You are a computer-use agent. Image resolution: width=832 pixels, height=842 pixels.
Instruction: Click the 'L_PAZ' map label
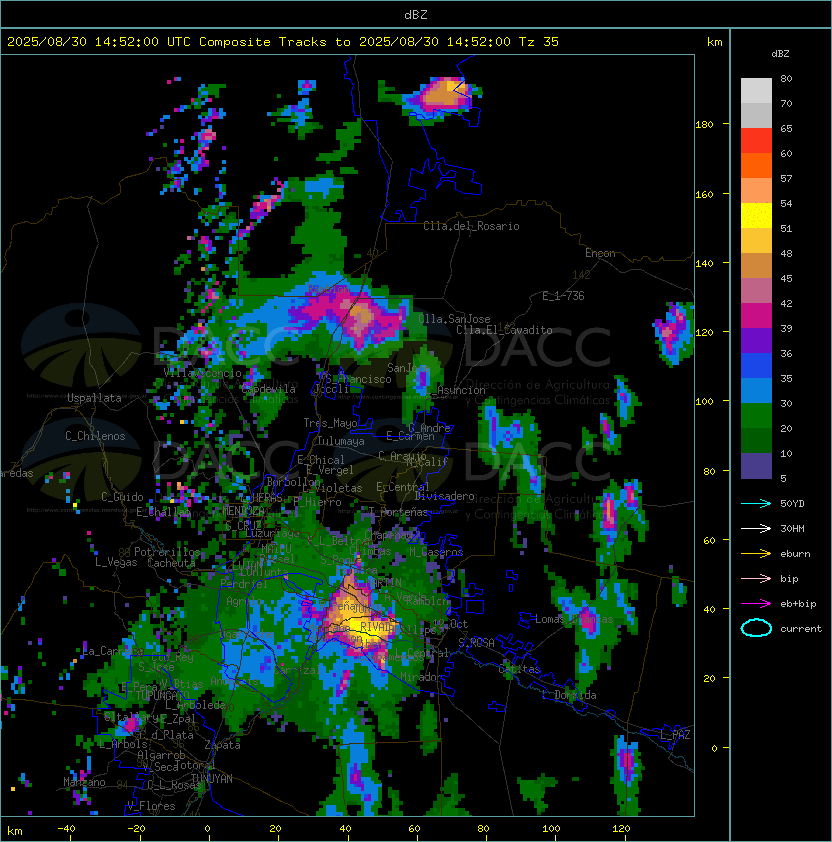[x=675, y=735]
